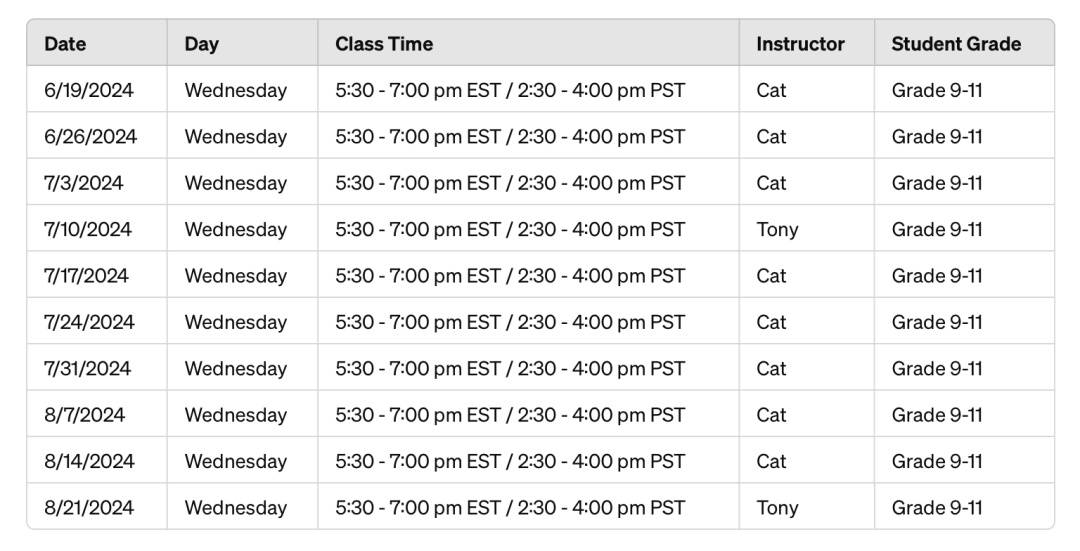1080x551 pixels.
Task: Click Cat in the 6/19/2024 row
Action: coord(771,90)
